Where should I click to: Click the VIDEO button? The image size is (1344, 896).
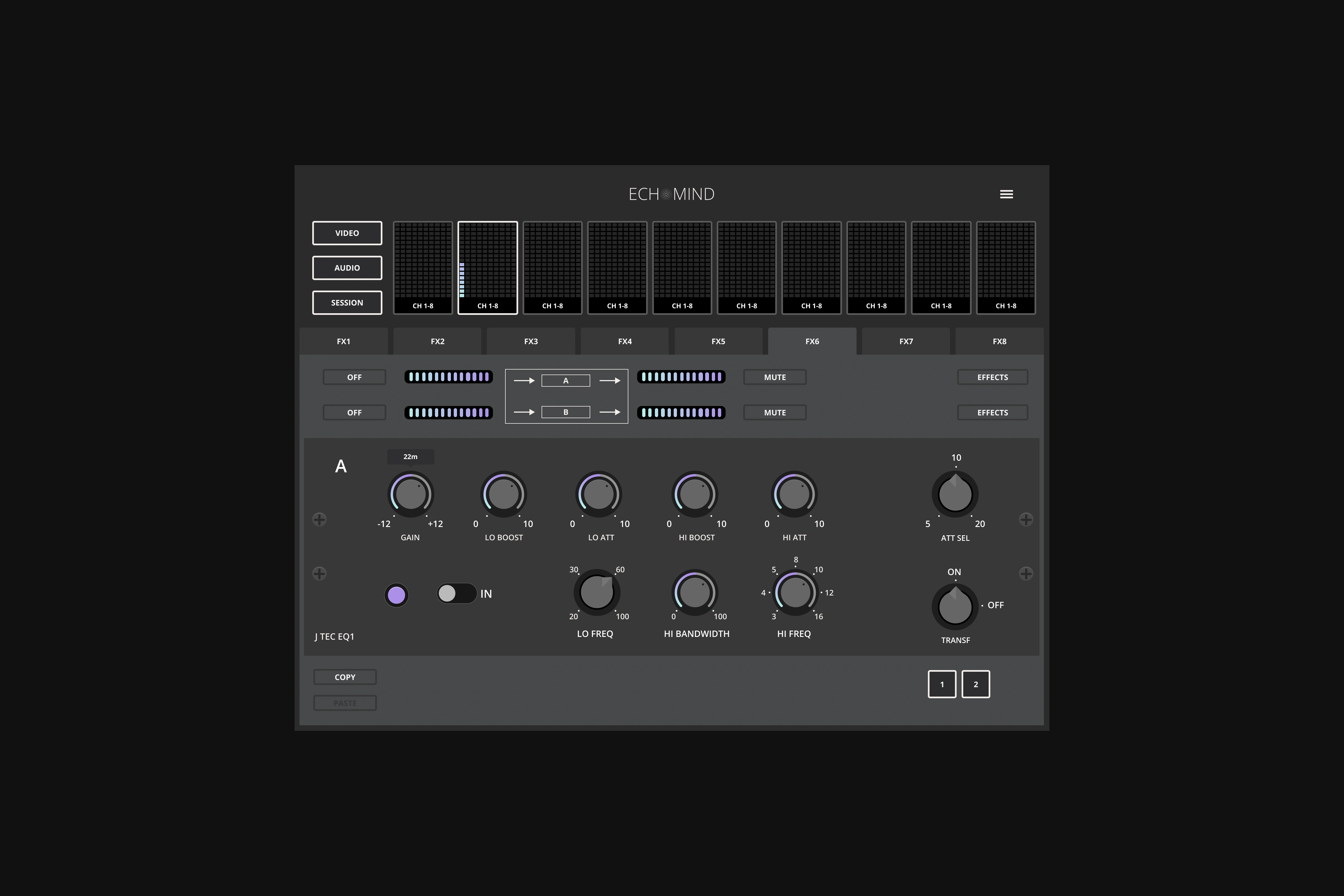347,233
